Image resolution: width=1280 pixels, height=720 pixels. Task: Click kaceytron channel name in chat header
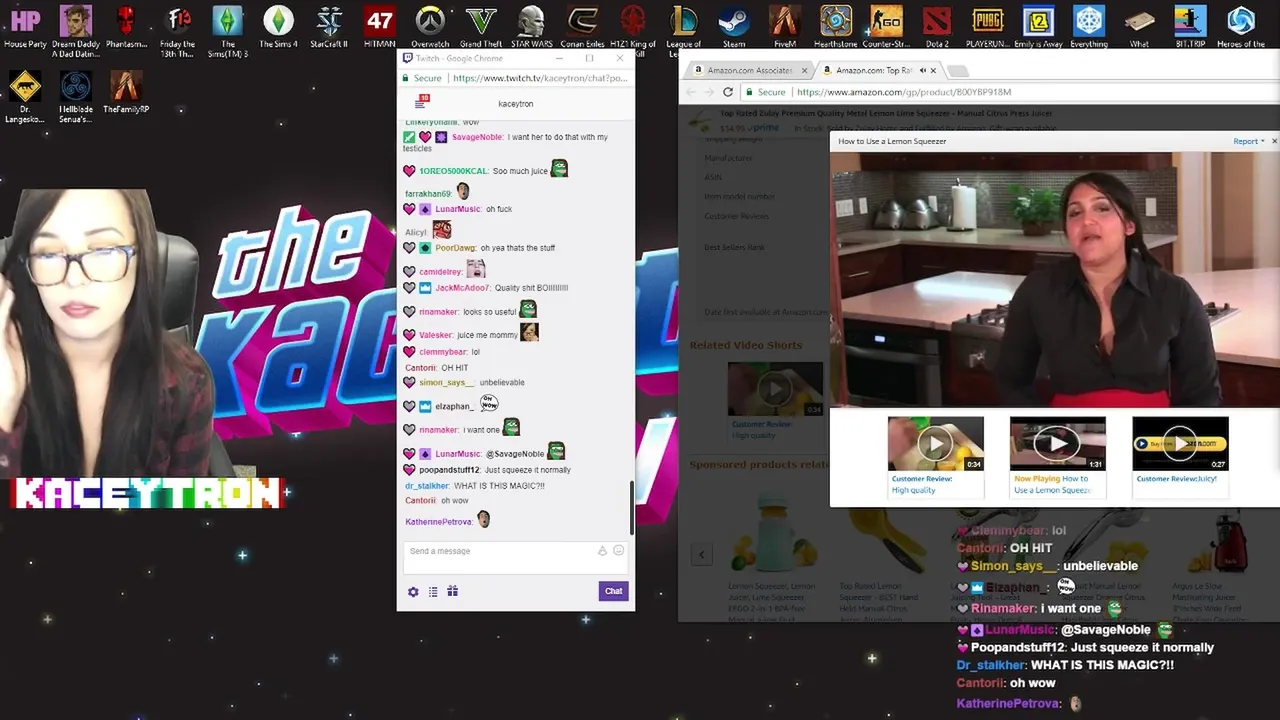click(x=516, y=104)
